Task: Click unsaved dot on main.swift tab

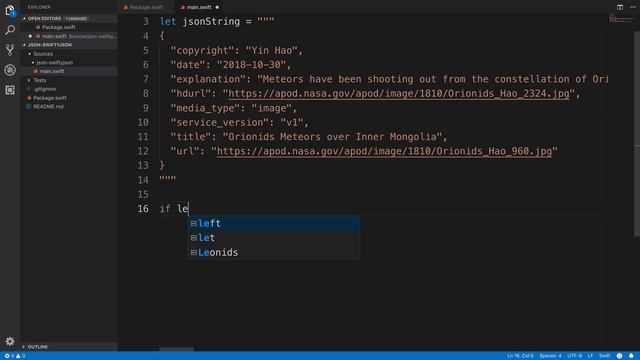Action: (x=217, y=7)
